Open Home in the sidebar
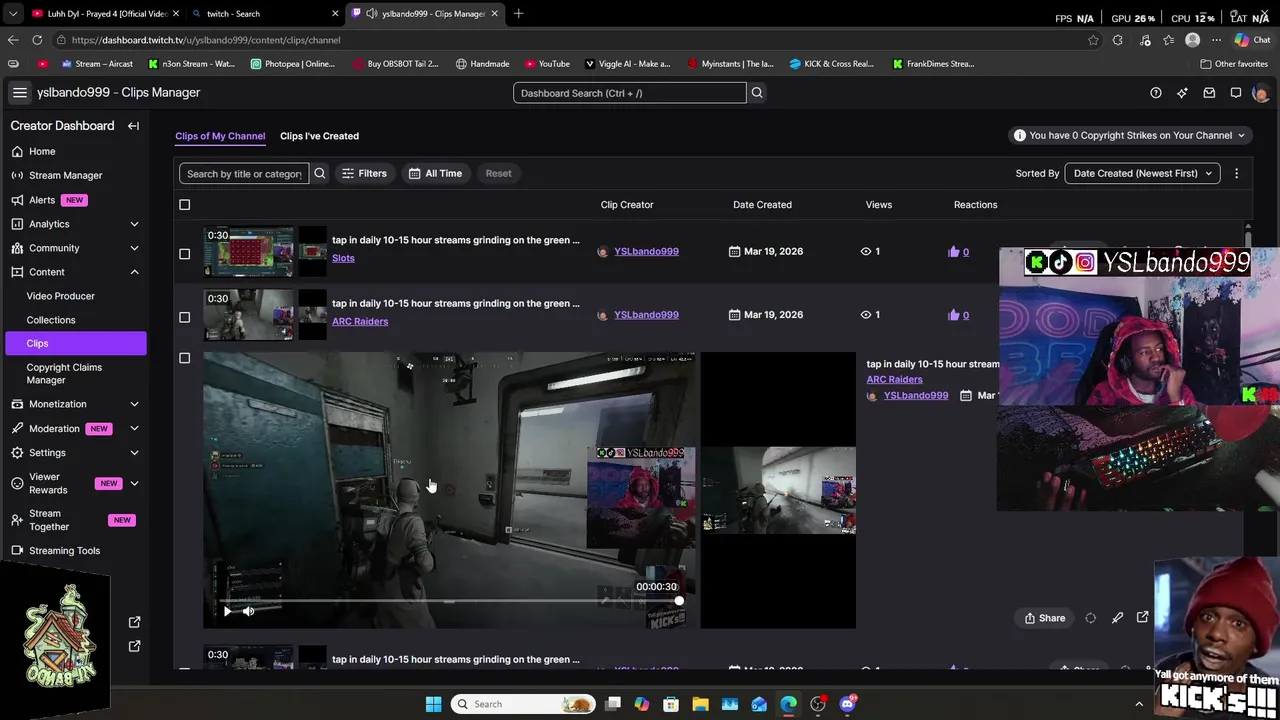The width and height of the screenshot is (1280, 720). click(42, 151)
